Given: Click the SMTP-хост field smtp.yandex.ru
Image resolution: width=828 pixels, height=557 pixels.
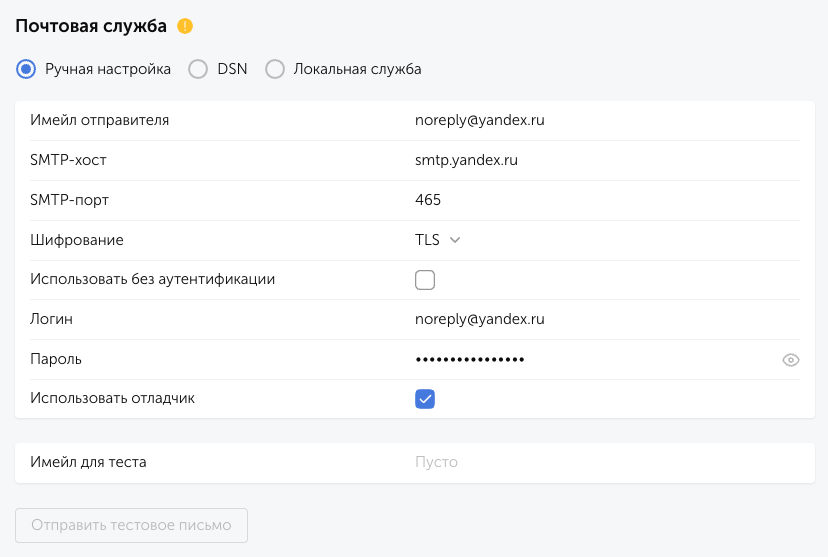Looking at the screenshot, I should (607, 161).
